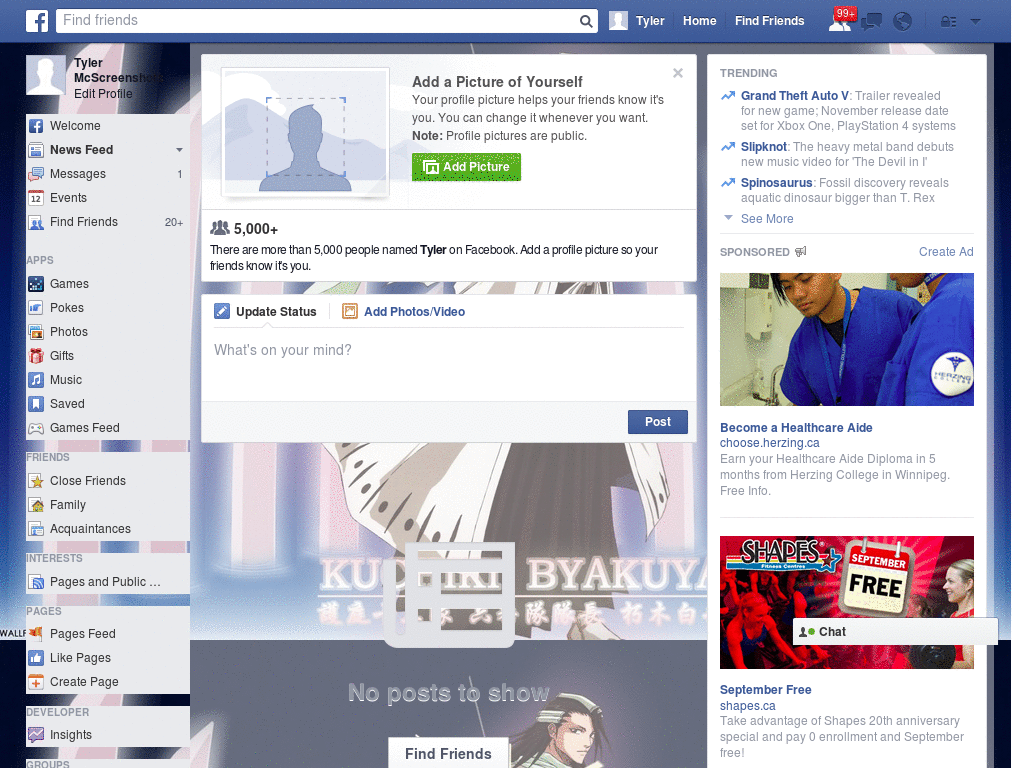The width and height of the screenshot is (1024, 768).
Task: Open the Grand Theft Auto V trending link
Action: tap(795, 96)
